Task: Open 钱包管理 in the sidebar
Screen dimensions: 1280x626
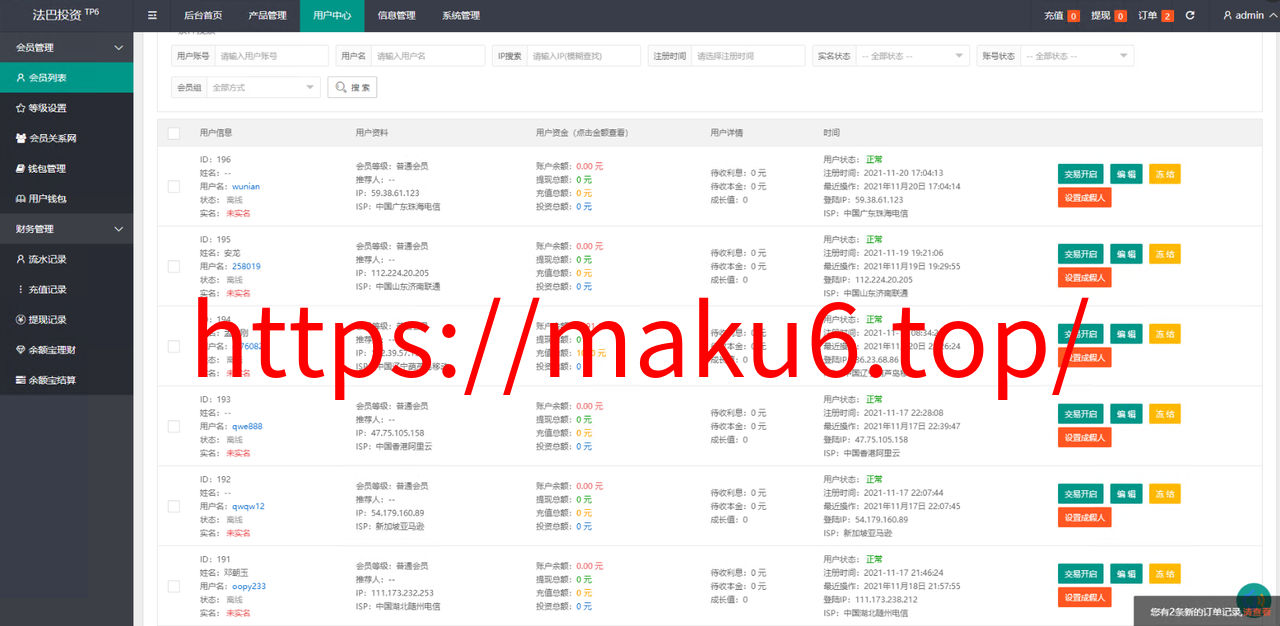Action: 66,168
